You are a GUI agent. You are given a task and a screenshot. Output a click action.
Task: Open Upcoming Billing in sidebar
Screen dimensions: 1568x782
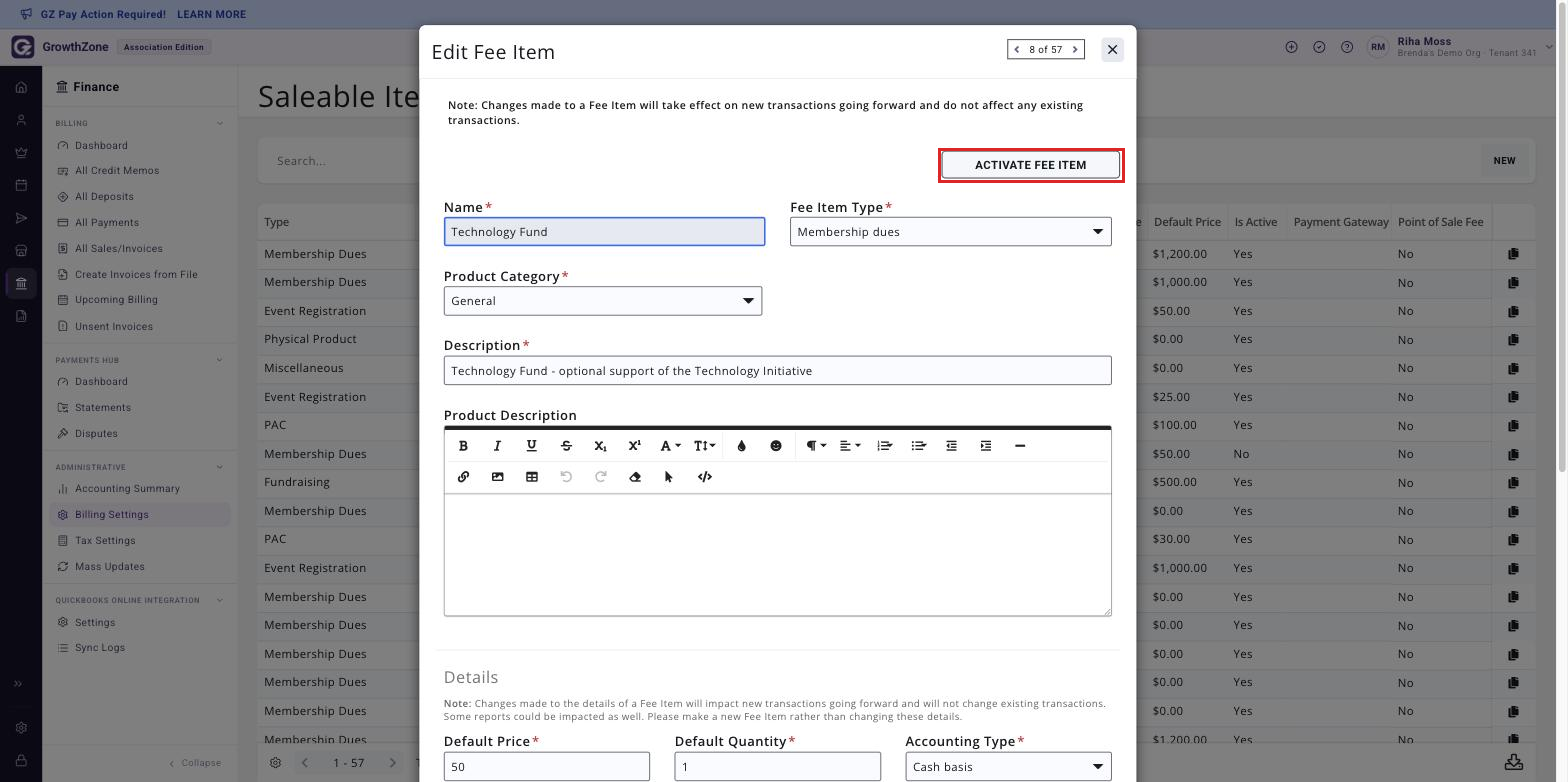(116, 300)
